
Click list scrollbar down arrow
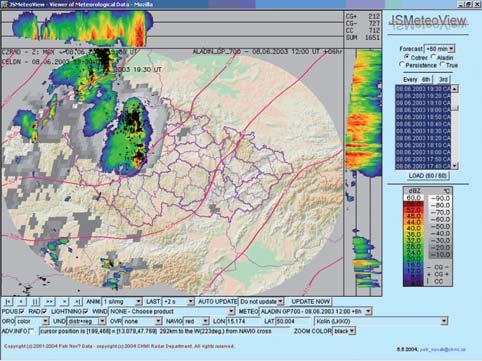click(x=455, y=166)
